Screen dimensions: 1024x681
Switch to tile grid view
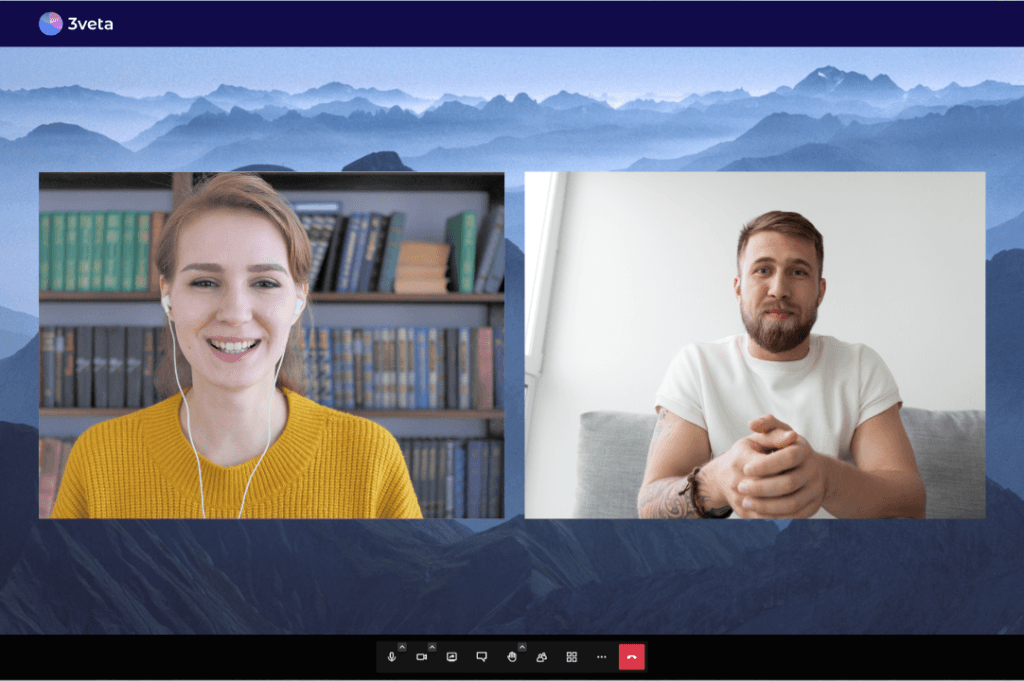572,657
